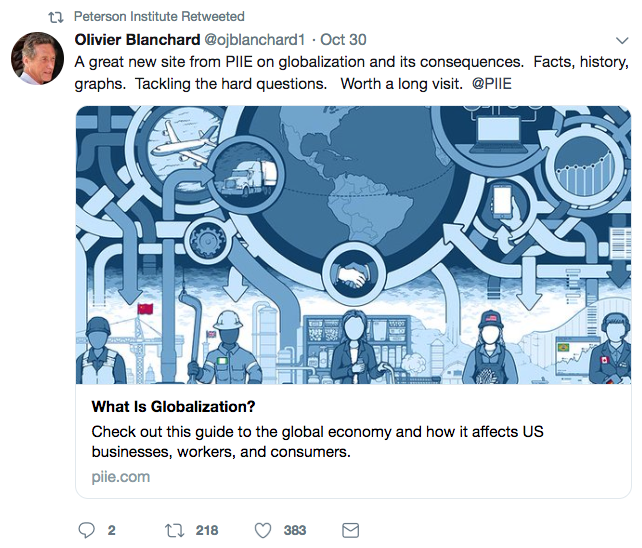Viewport: 642px width, 548px height.
Task: Click the reply count 2
Action: click(x=111, y=530)
